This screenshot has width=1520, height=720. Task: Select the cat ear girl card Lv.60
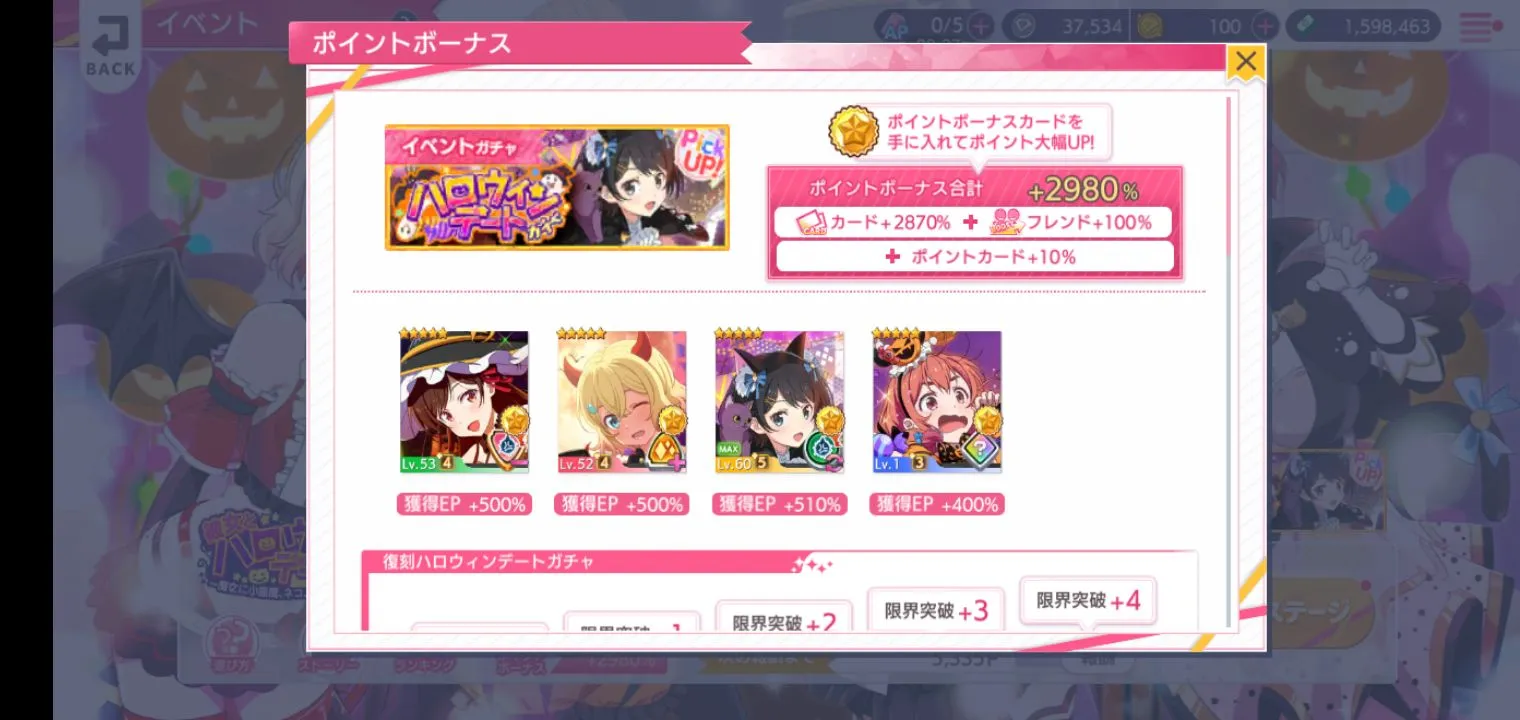pyautogui.click(x=779, y=402)
